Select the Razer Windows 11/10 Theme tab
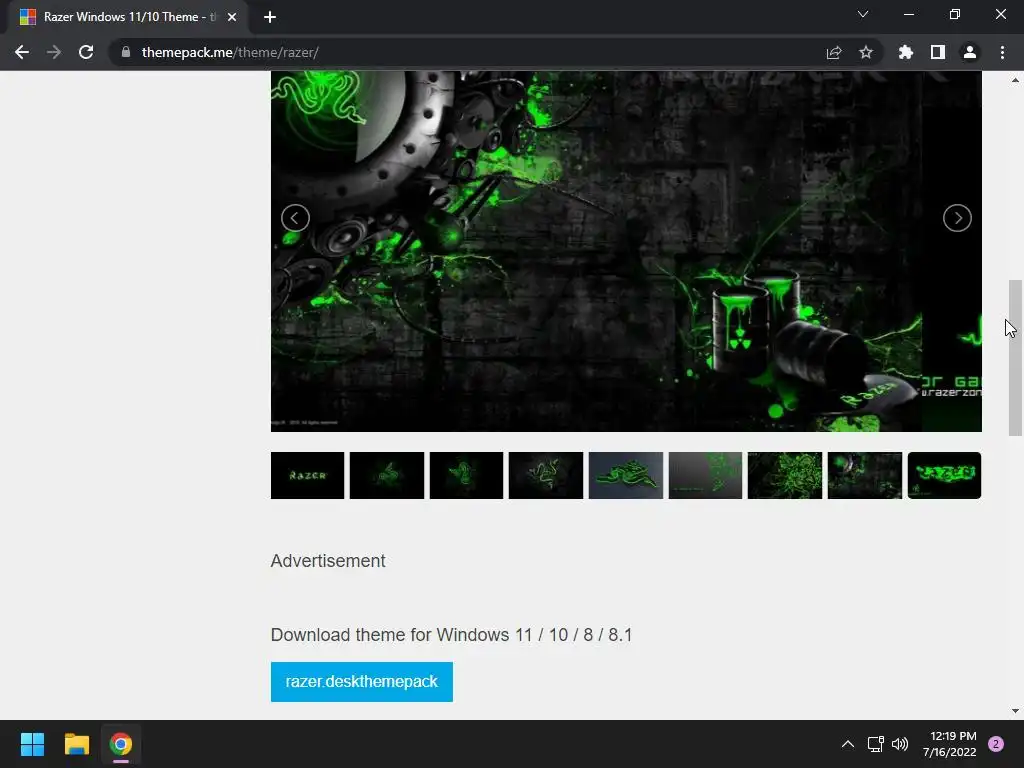The width and height of the screenshot is (1024, 768). coord(129,17)
